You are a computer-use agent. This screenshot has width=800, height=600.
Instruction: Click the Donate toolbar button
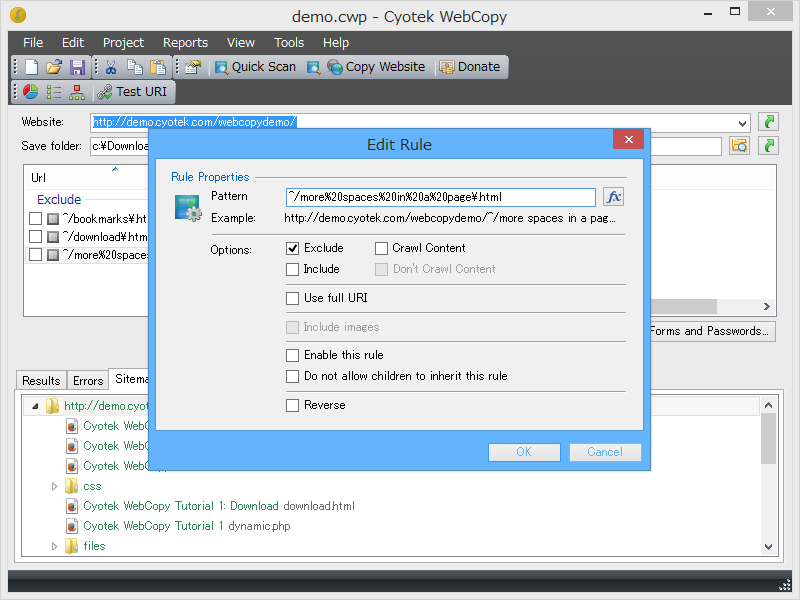(x=470, y=67)
